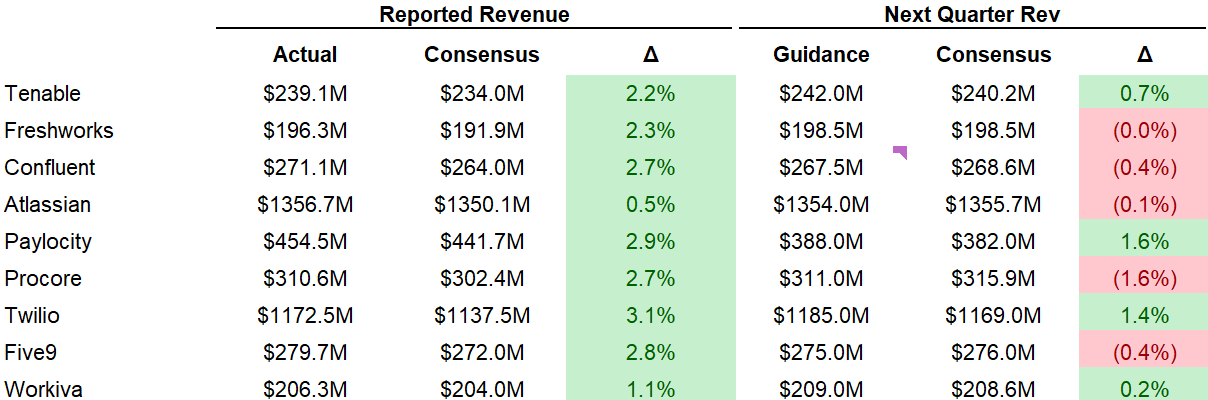Click Freshworks (0.0%) delta cell
The image size is (1208, 400).
pyautogui.click(x=1144, y=131)
